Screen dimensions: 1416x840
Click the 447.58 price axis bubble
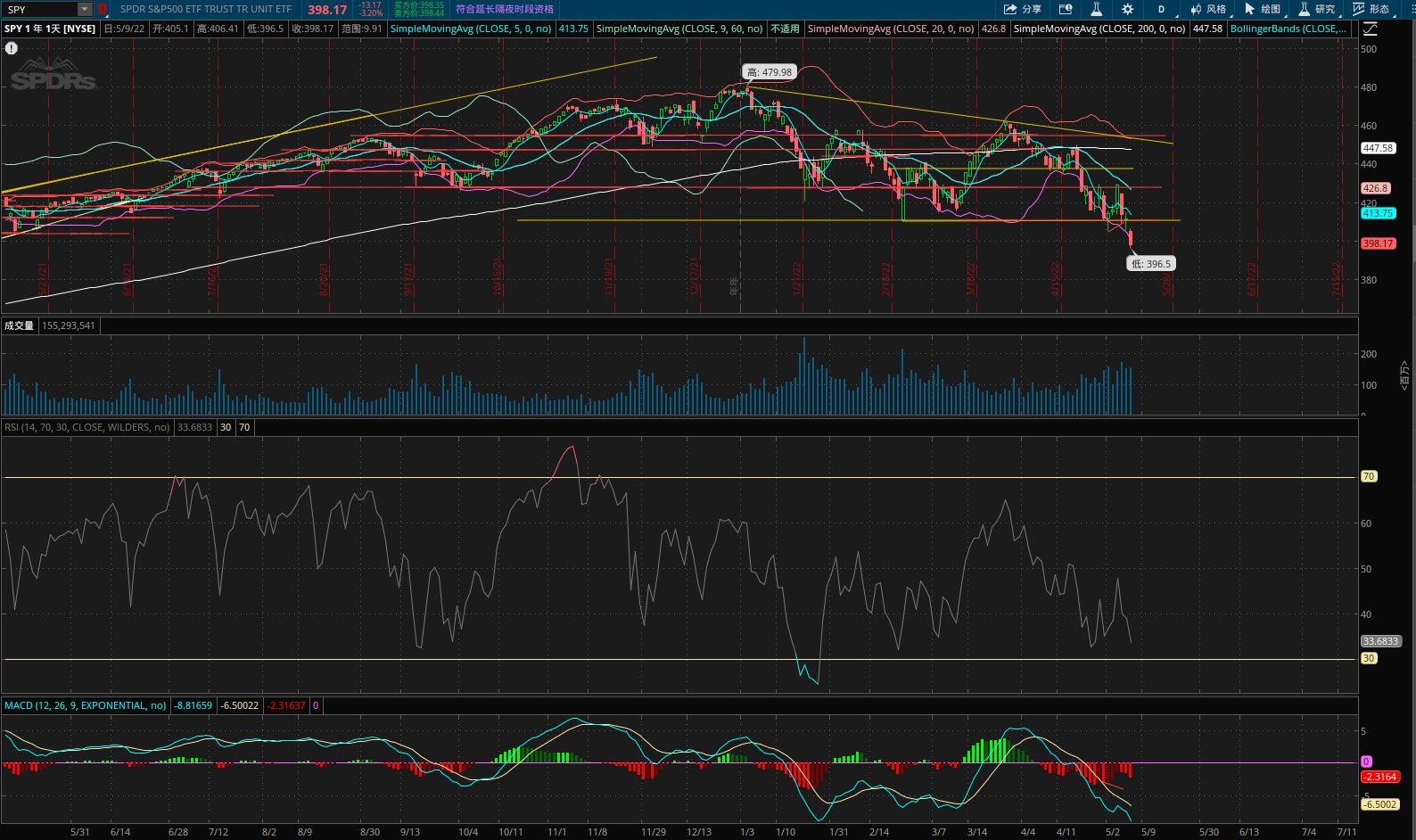1378,148
